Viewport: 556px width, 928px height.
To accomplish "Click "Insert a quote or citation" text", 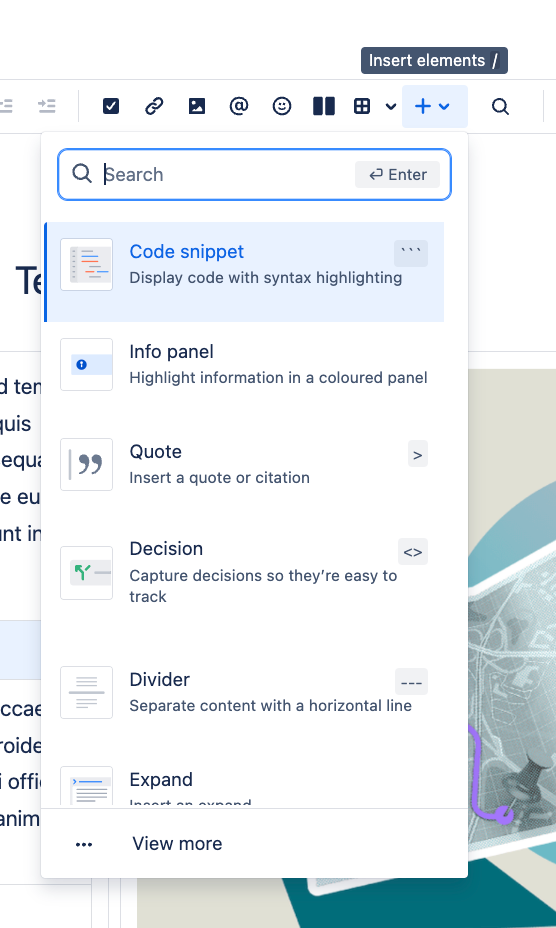I will (x=220, y=478).
